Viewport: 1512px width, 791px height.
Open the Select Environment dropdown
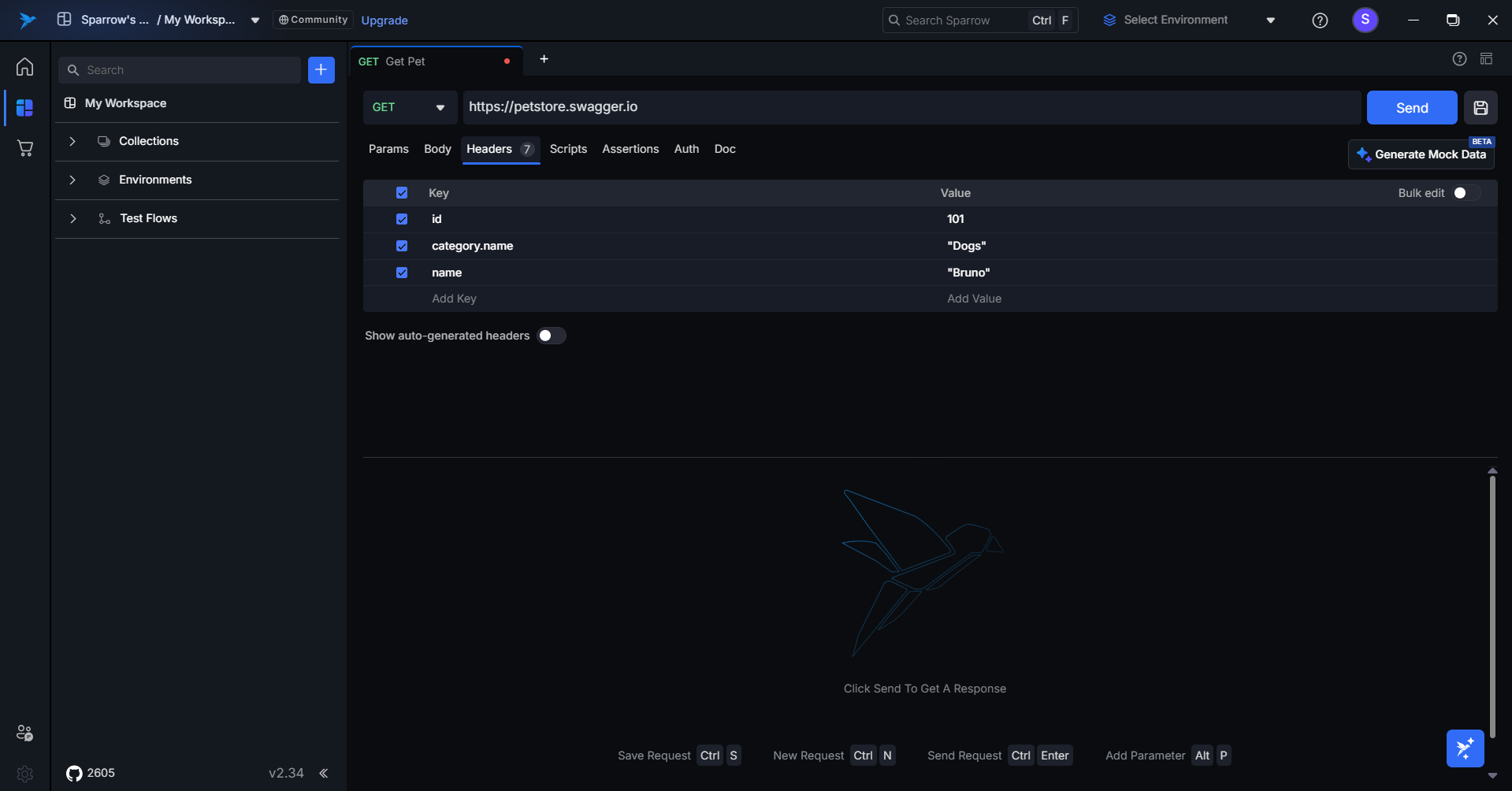tap(1188, 20)
